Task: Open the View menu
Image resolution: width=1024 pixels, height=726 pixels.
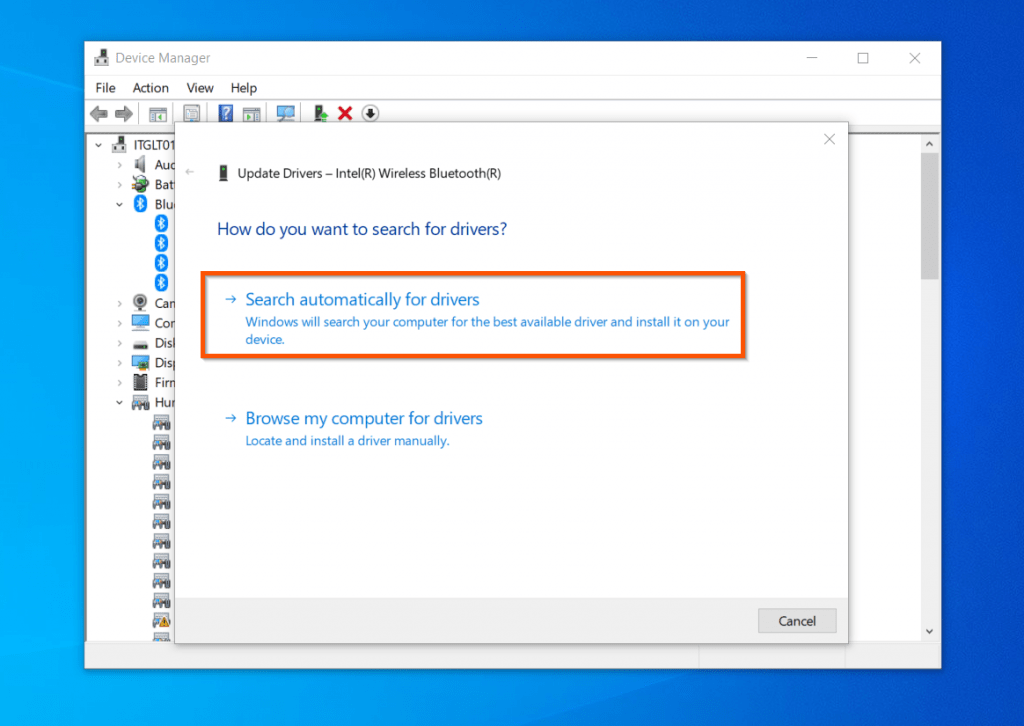Action: (x=199, y=88)
